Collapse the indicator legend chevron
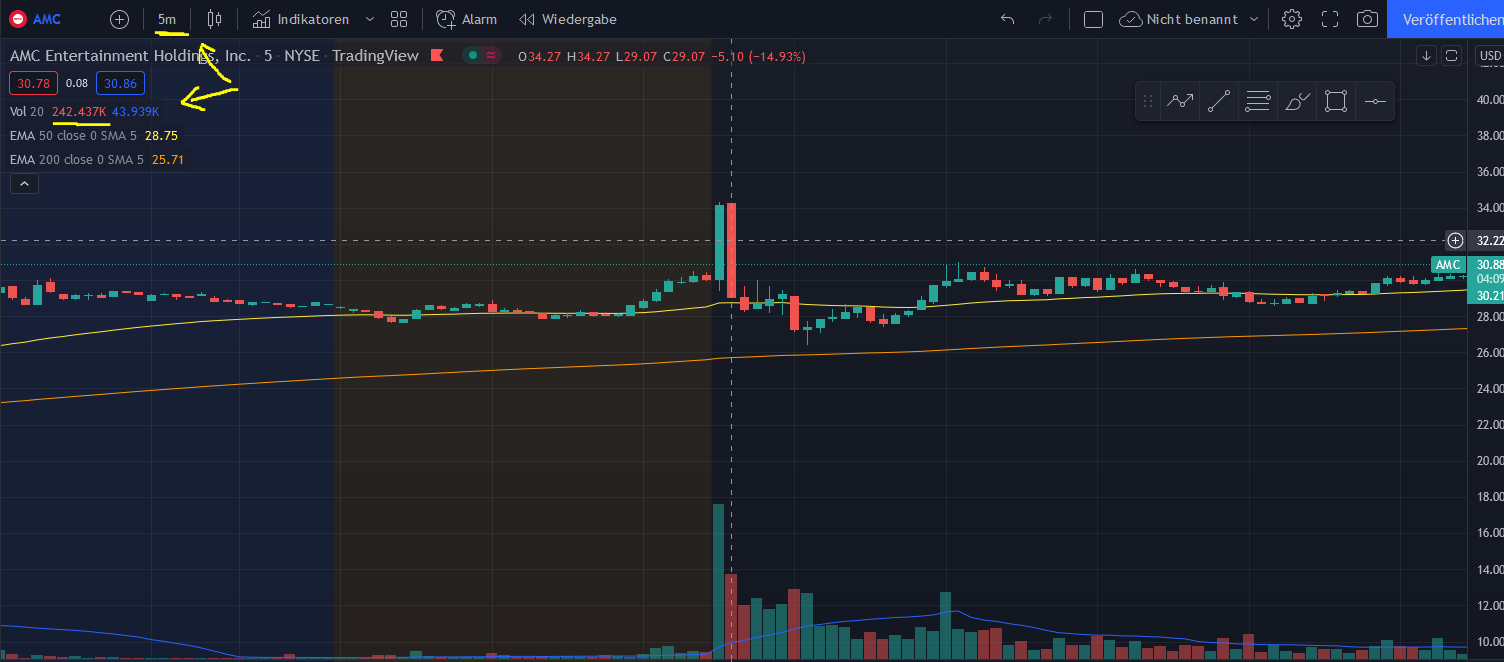Image resolution: width=1504 pixels, height=662 pixels. click(x=25, y=183)
